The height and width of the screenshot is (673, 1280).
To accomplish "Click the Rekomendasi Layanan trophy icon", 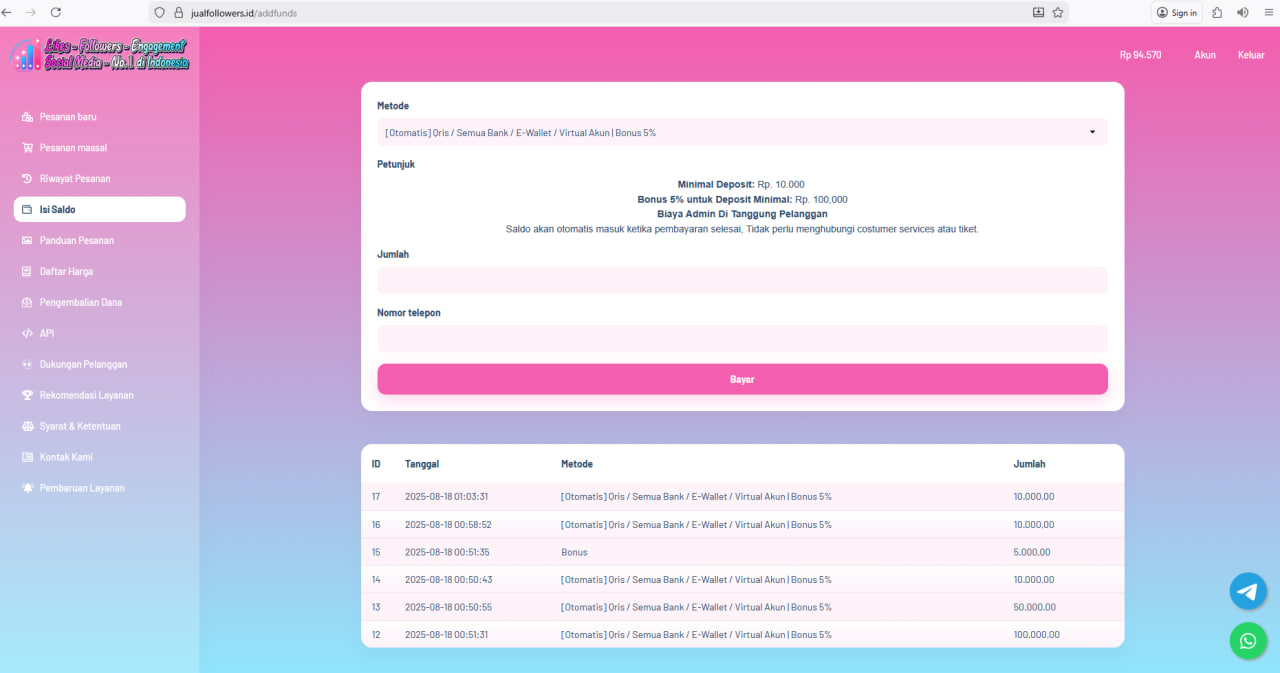I will pos(28,395).
